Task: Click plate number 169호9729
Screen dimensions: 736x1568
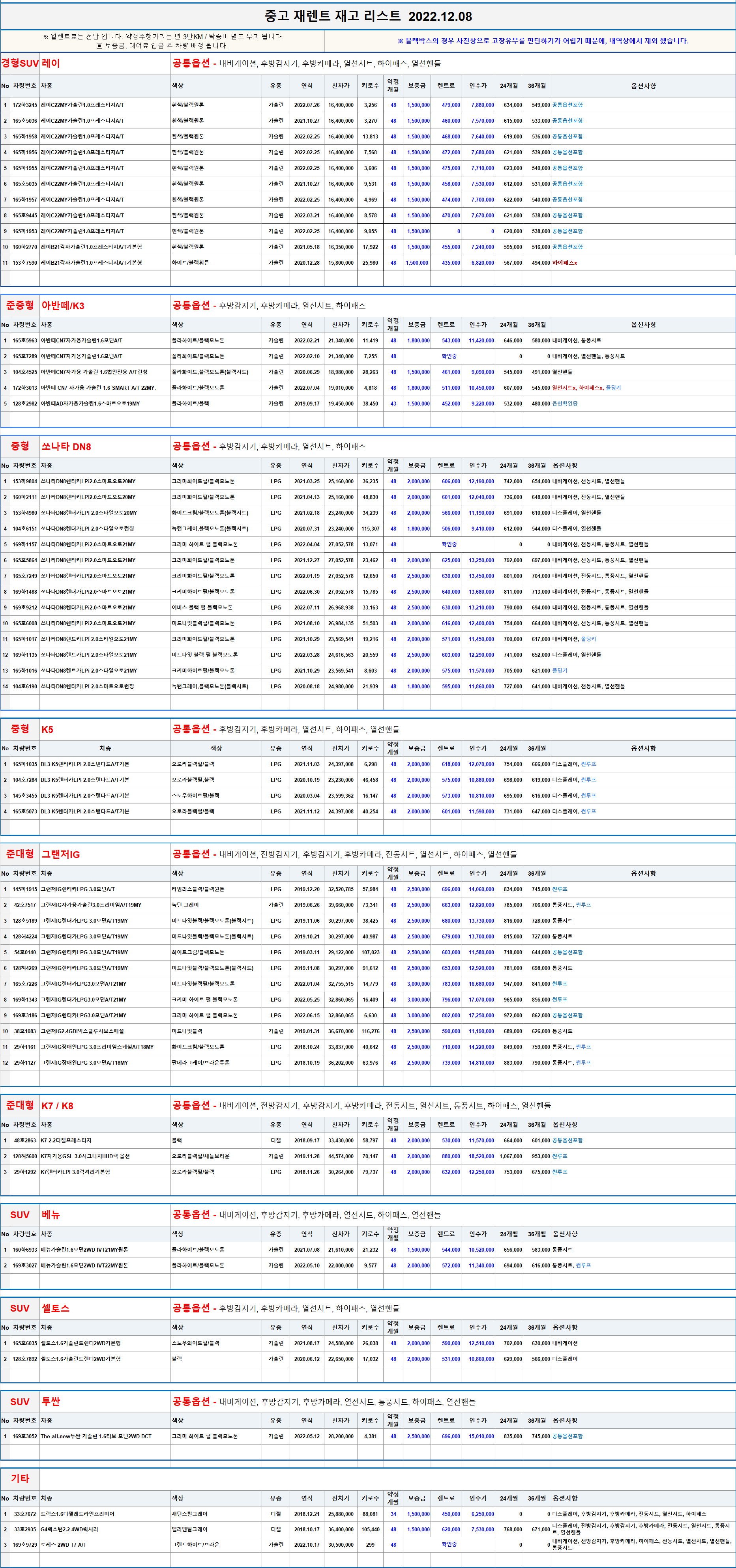Action: coord(25,1544)
